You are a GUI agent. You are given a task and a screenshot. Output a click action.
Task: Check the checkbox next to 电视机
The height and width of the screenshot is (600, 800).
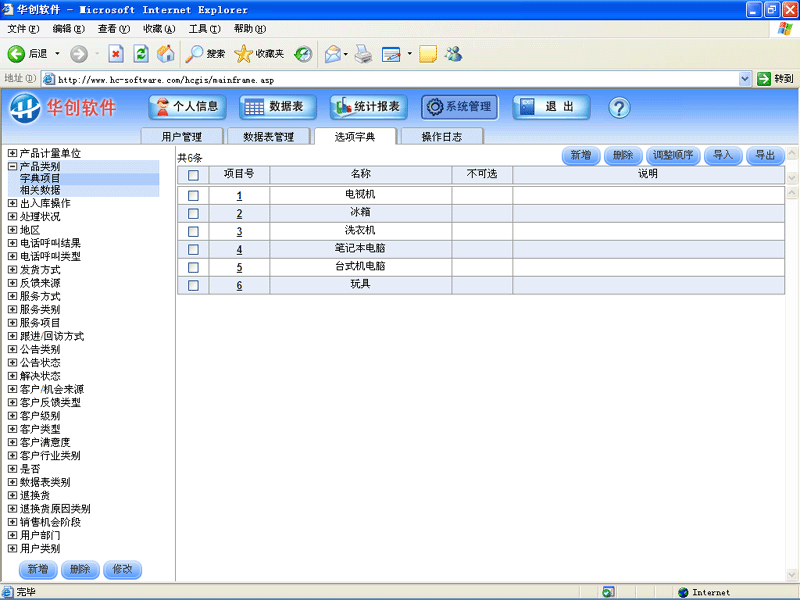[192, 195]
